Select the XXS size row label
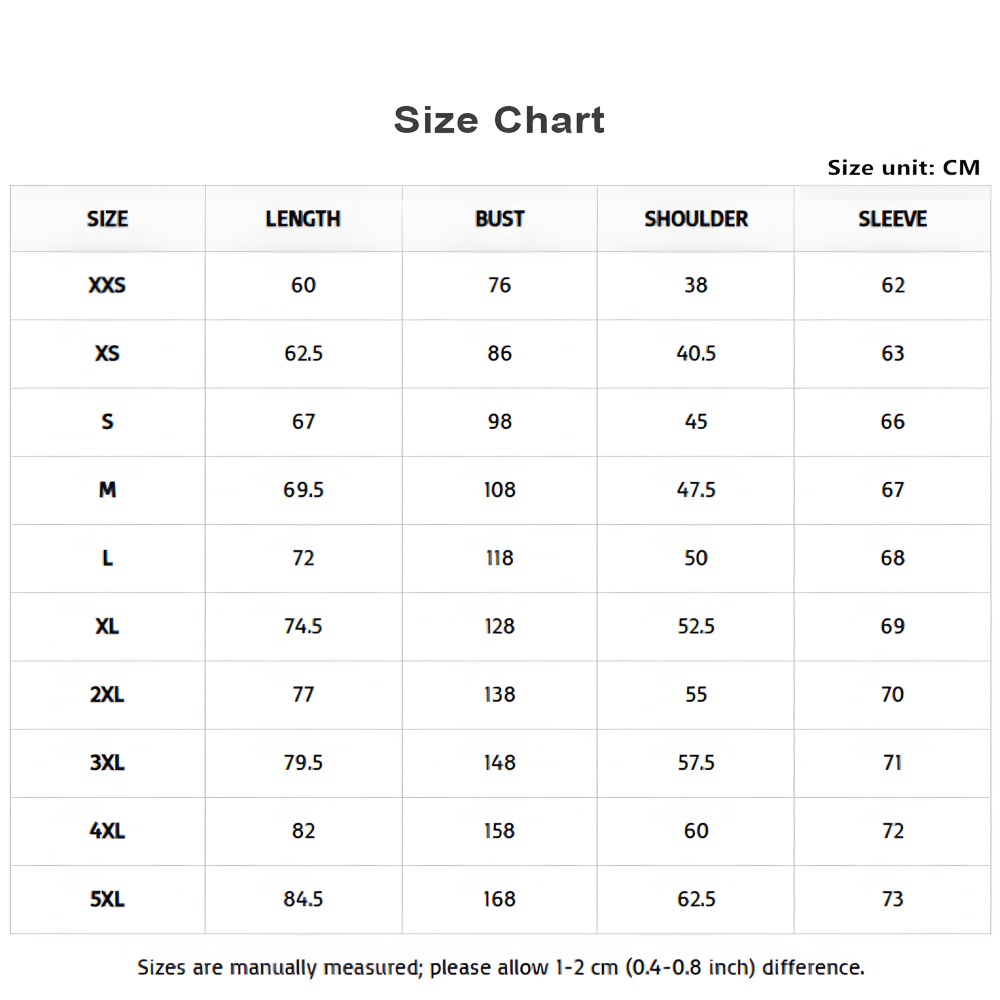1000x1000 pixels. tap(107, 285)
